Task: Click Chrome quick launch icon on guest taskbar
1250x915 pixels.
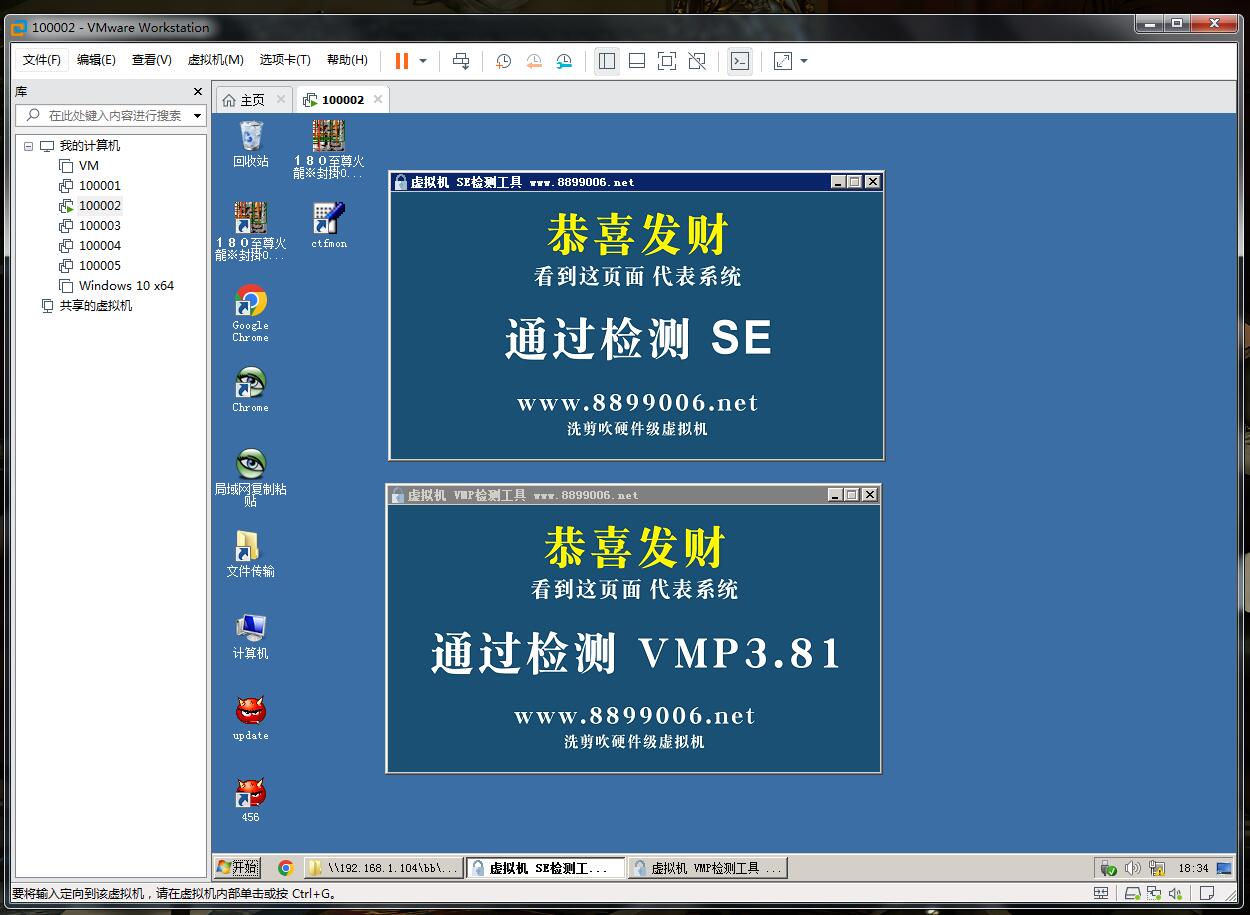Action: [285, 868]
